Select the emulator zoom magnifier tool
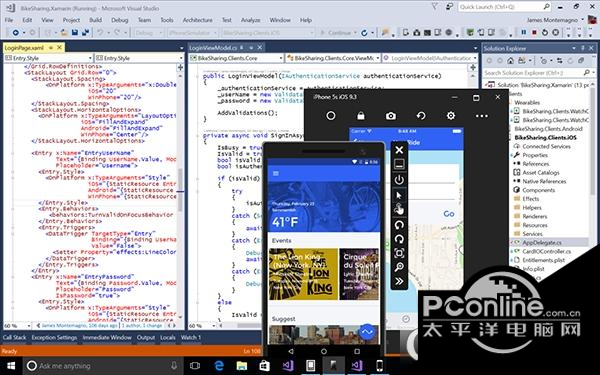This screenshot has width=600, height=375. coord(399,267)
